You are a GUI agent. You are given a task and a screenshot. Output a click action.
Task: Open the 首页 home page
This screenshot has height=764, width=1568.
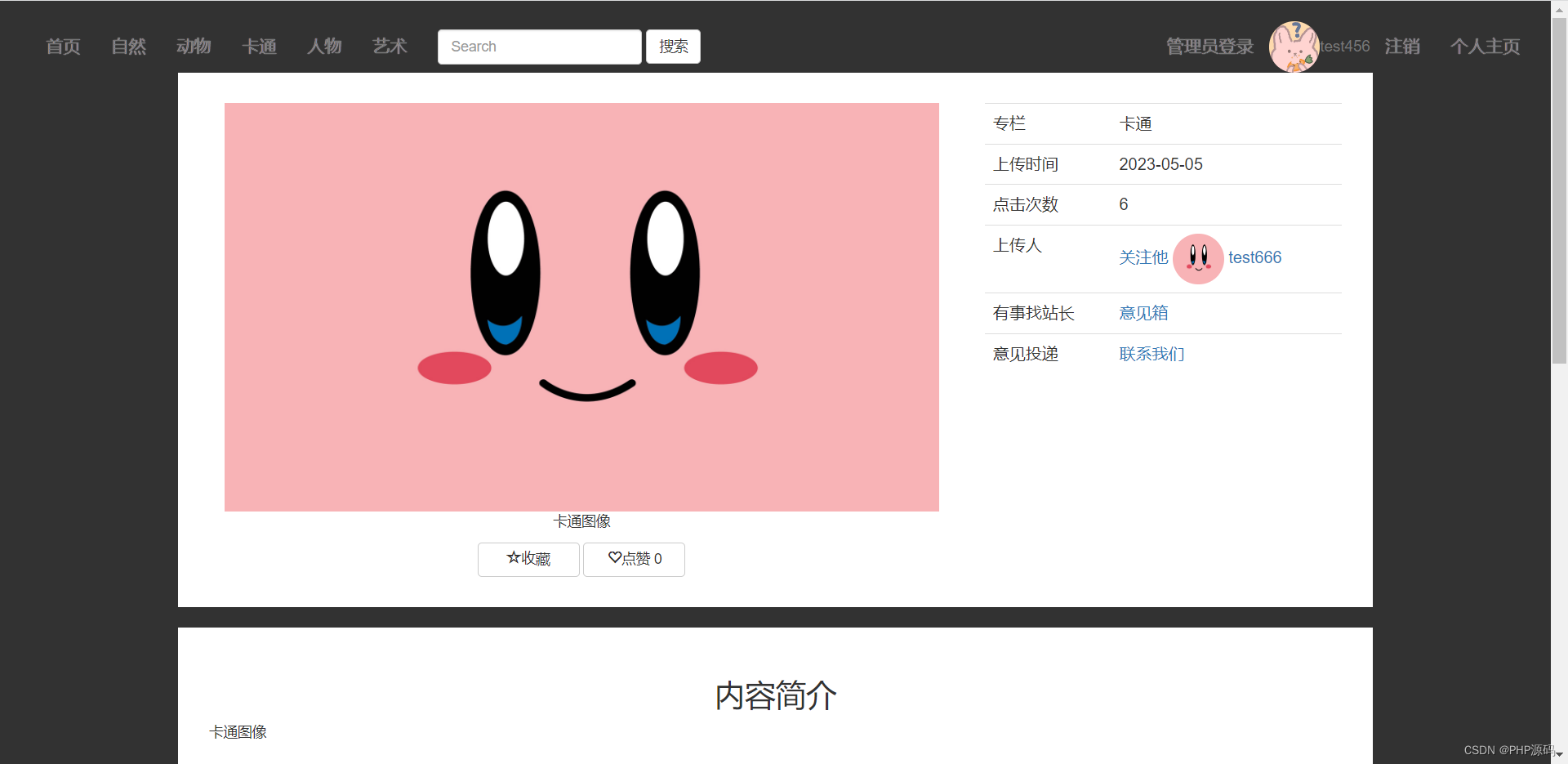(x=63, y=47)
